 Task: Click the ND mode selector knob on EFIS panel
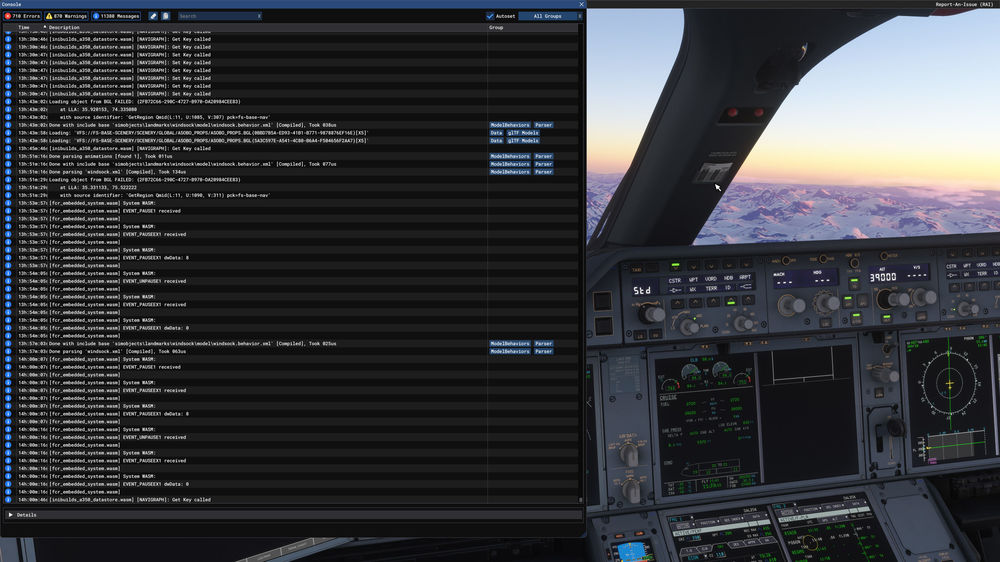(x=688, y=327)
